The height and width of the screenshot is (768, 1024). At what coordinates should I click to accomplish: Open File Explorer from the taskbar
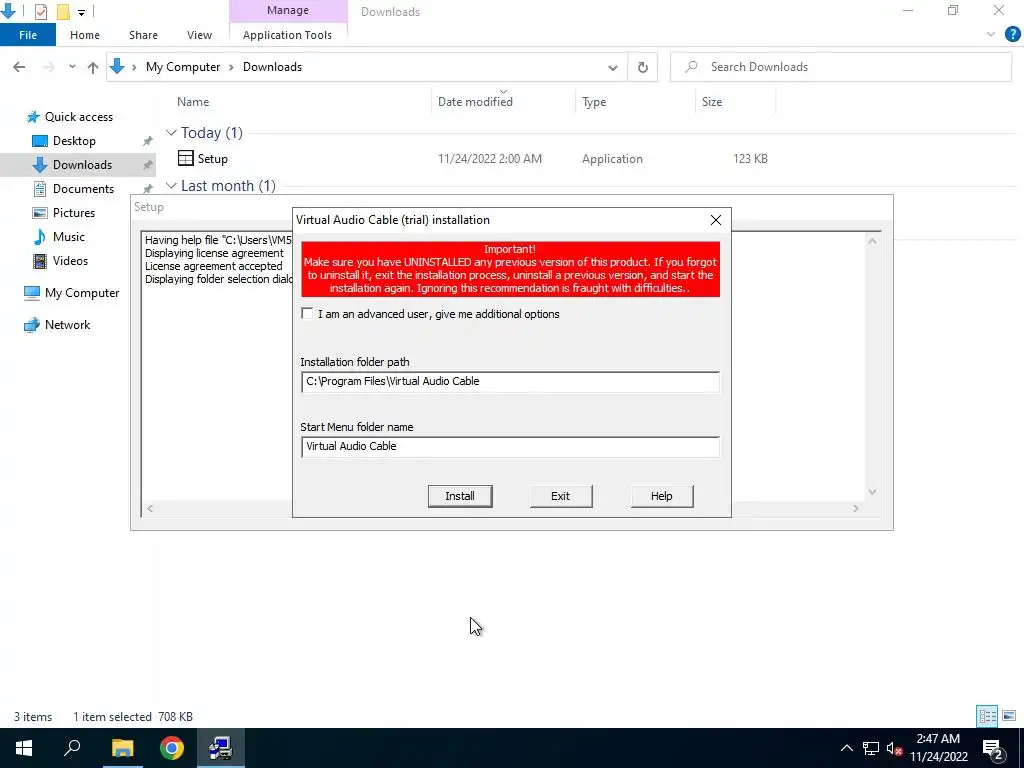pos(122,748)
